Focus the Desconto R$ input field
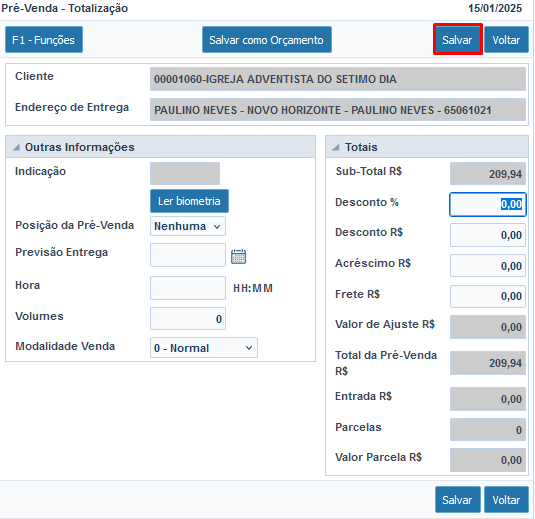535x519 pixels. 488,235
